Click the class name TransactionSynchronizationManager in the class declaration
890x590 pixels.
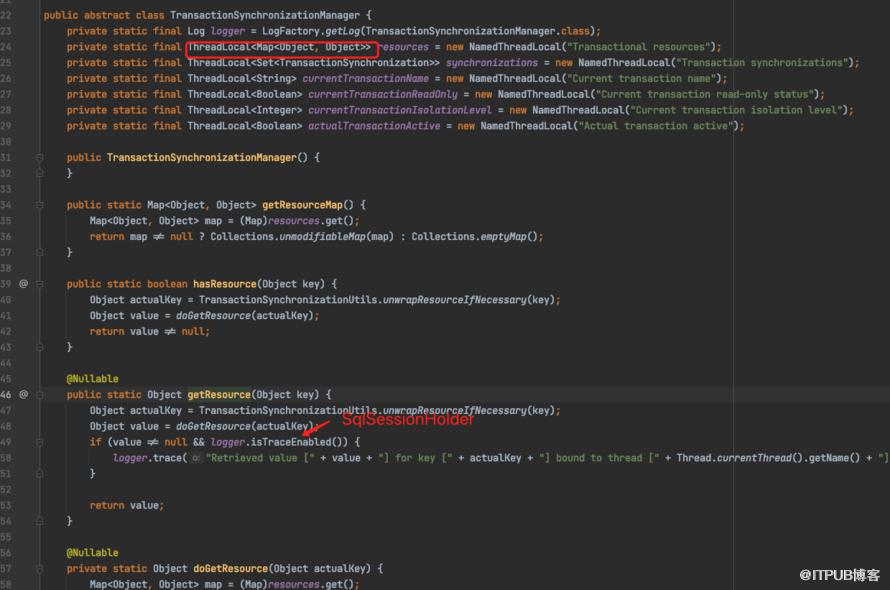[265, 15]
